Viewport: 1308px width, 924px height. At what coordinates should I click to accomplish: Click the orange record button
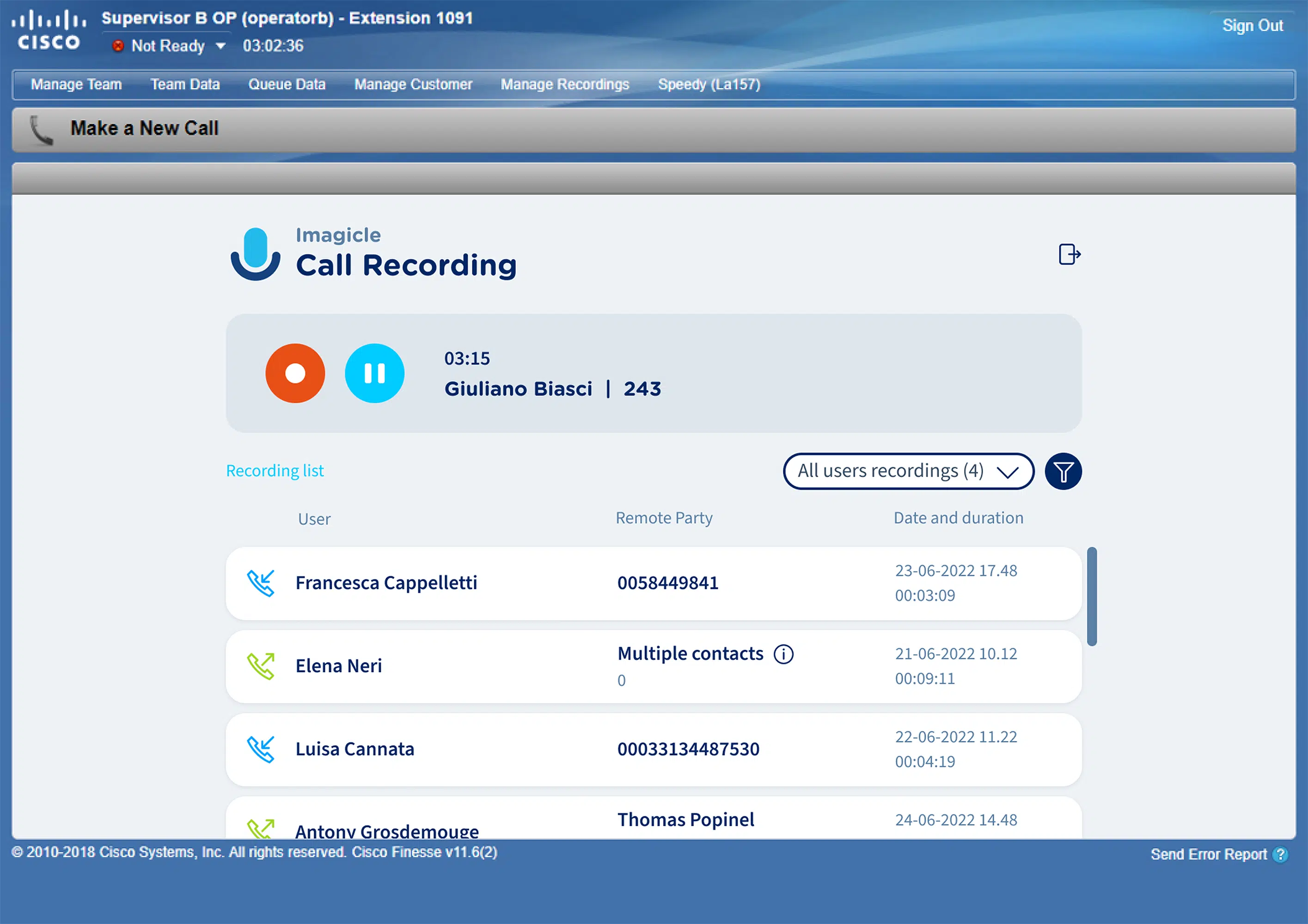(x=295, y=373)
